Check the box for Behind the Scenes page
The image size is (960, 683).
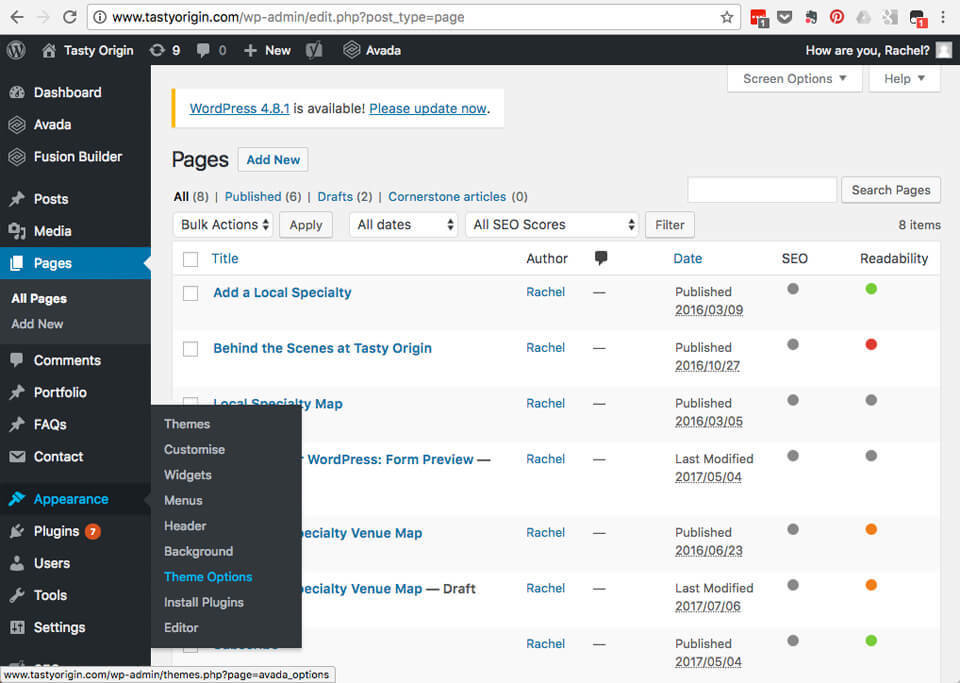coord(190,349)
